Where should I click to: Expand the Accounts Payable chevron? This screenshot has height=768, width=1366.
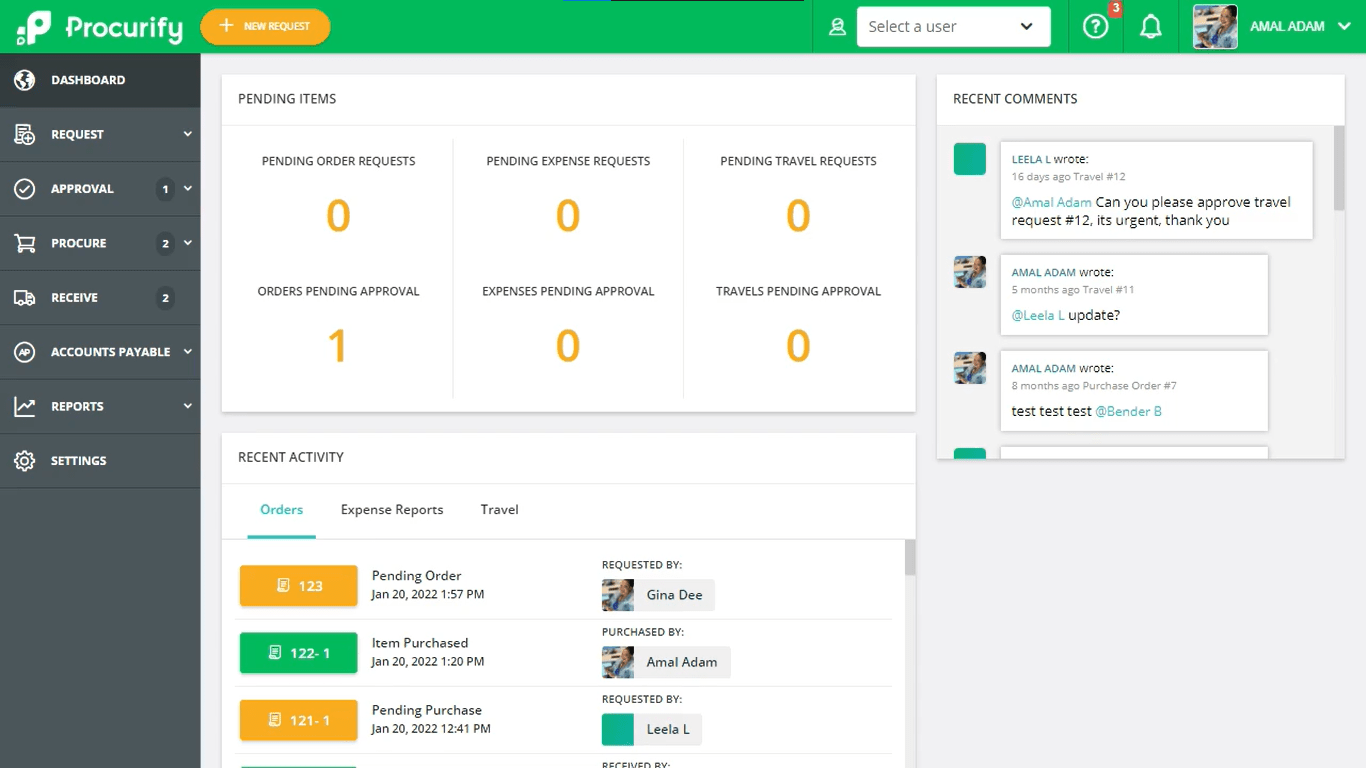click(x=187, y=352)
